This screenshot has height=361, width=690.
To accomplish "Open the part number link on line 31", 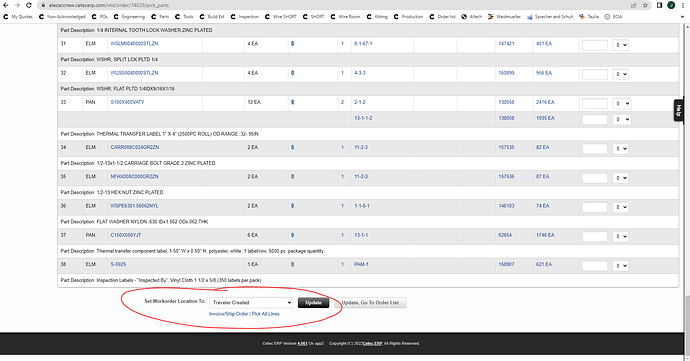I will [x=134, y=44].
